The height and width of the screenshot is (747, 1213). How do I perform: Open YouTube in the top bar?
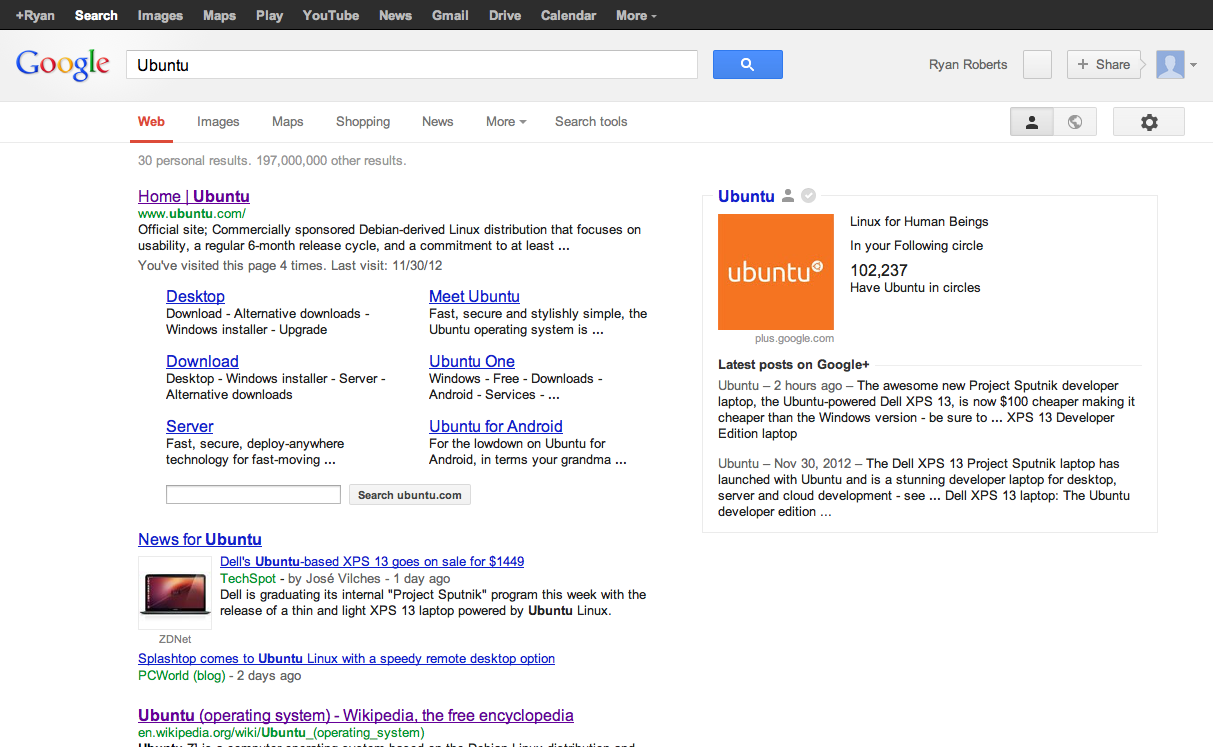click(331, 15)
